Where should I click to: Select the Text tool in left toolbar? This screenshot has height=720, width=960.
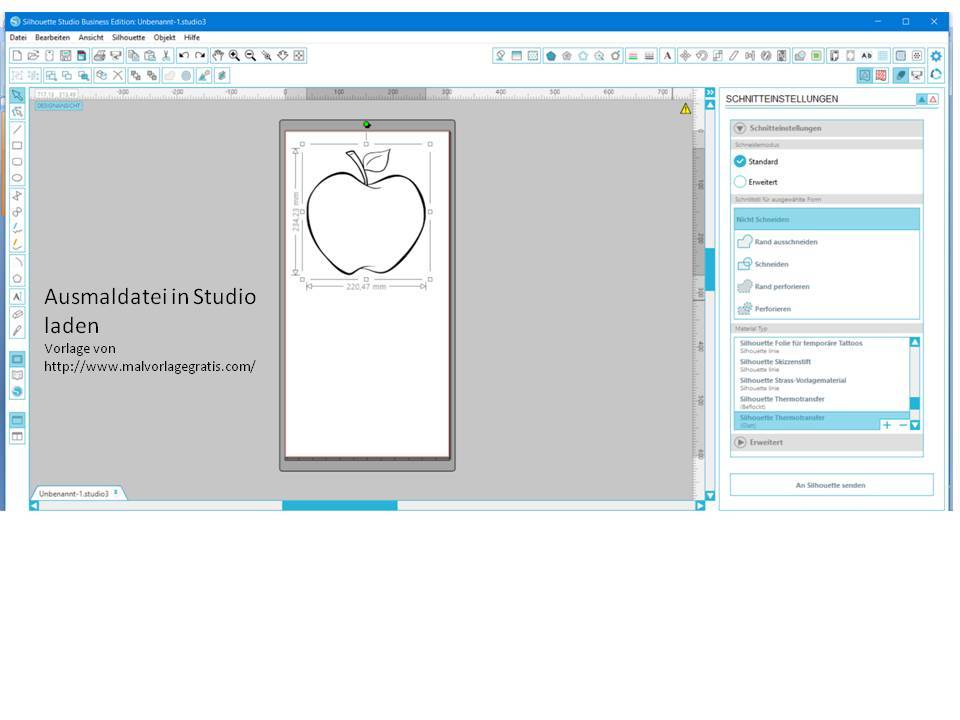[x=17, y=297]
